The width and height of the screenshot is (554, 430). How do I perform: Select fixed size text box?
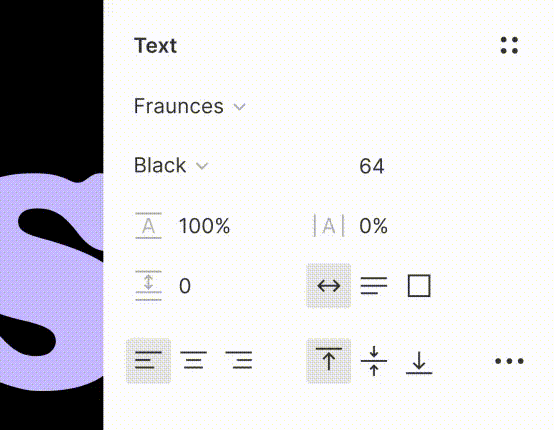pyautogui.click(x=419, y=285)
